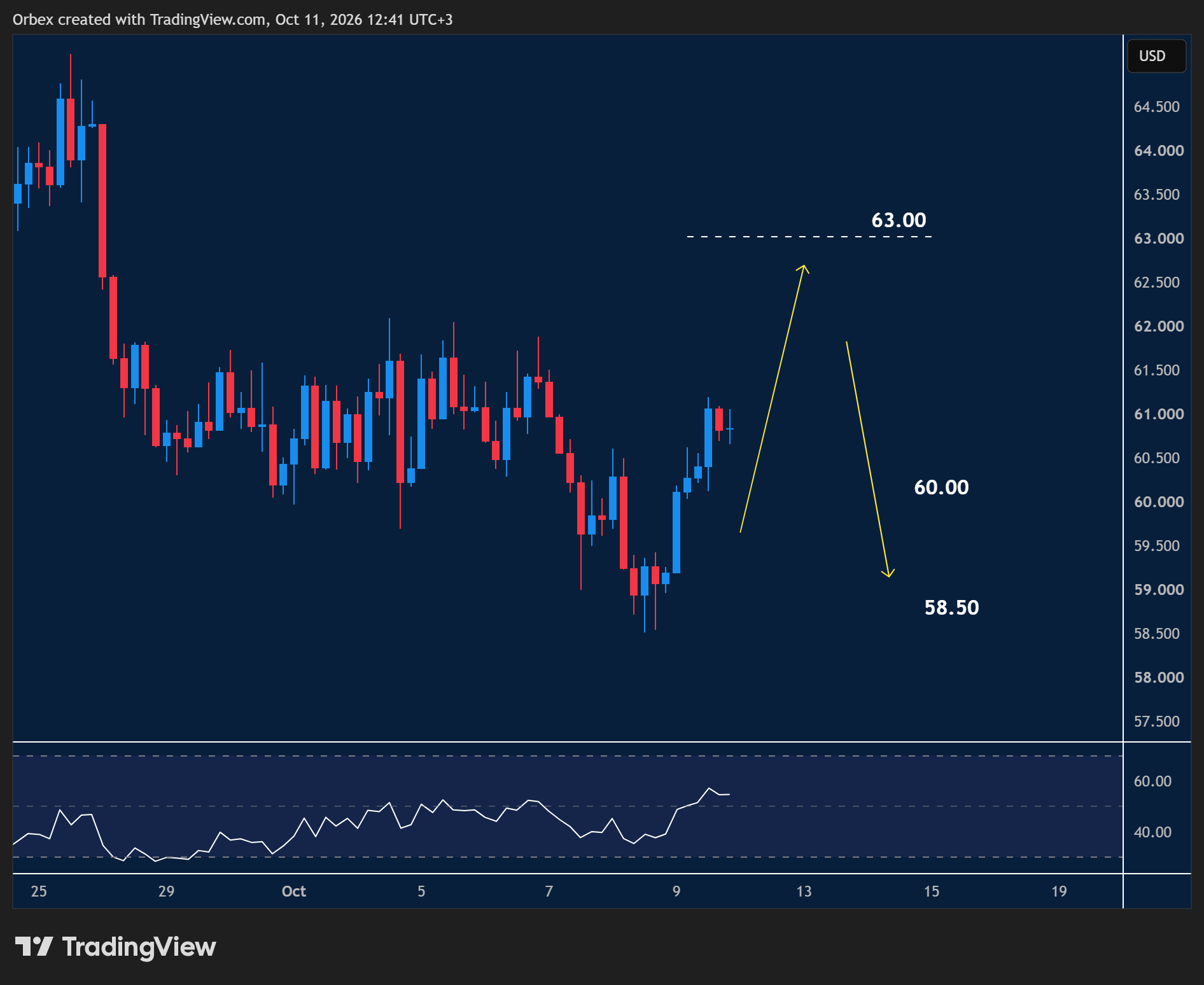The height and width of the screenshot is (985, 1204).
Task: Click the 57.500 price axis label
Action: pos(1156,722)
